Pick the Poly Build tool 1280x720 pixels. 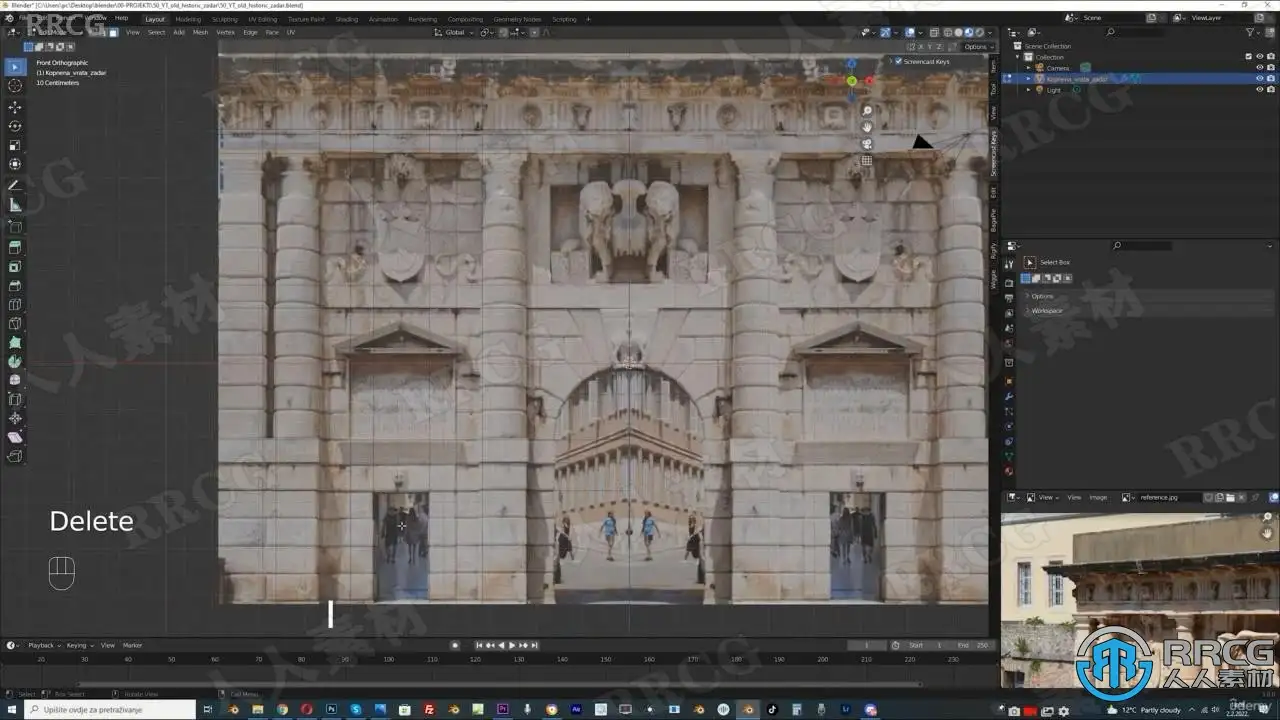(x=15, y=343)
